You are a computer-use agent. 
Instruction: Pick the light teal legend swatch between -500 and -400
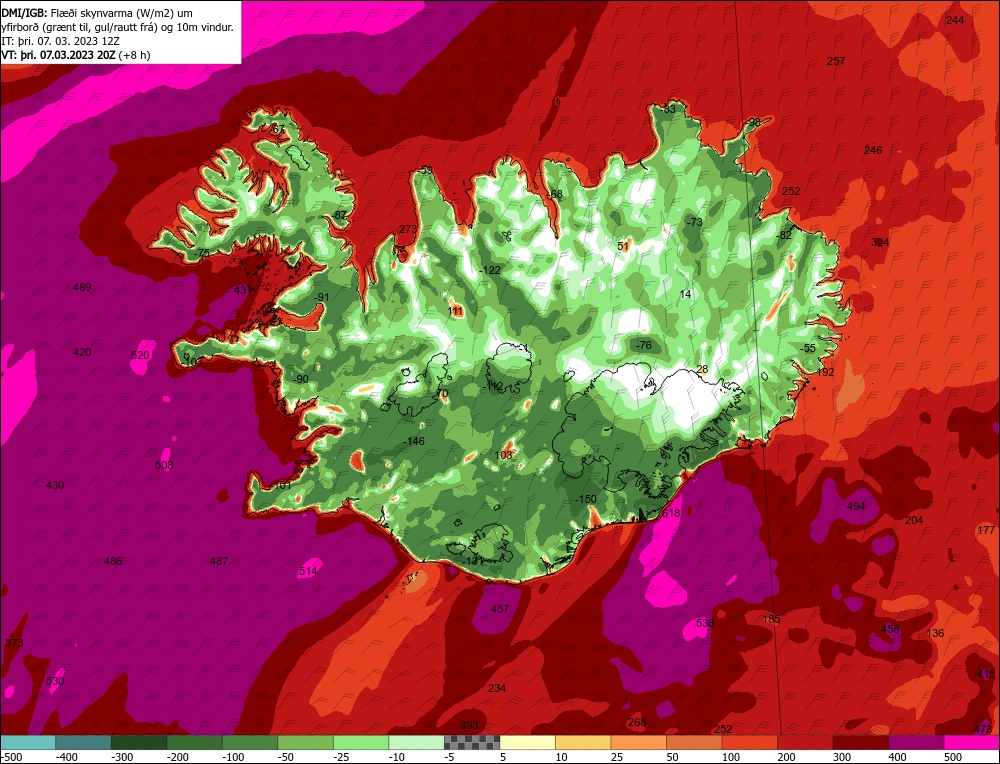coord(27,742)
